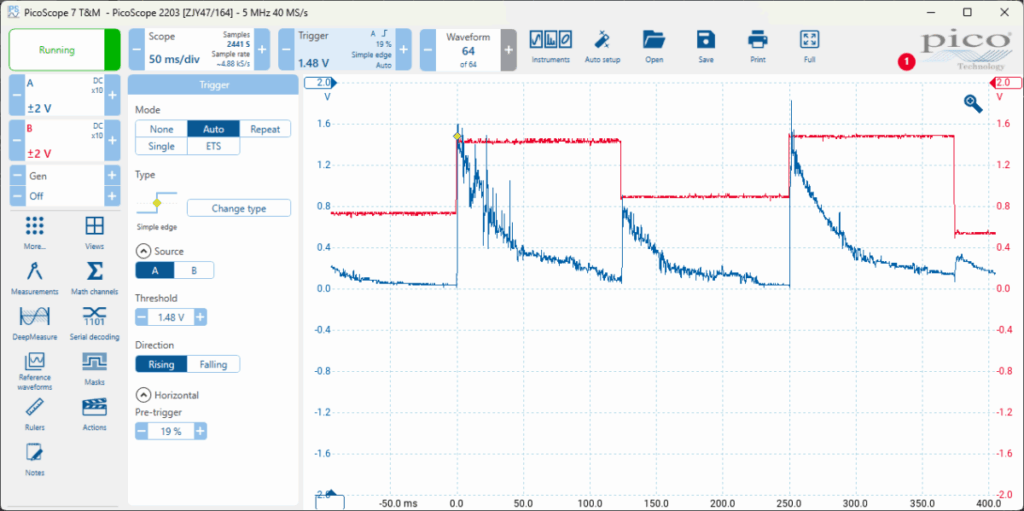Click the Change type button
Image resolution: width=1024 pixels, height=511 pixels.
tap(238, 208)
